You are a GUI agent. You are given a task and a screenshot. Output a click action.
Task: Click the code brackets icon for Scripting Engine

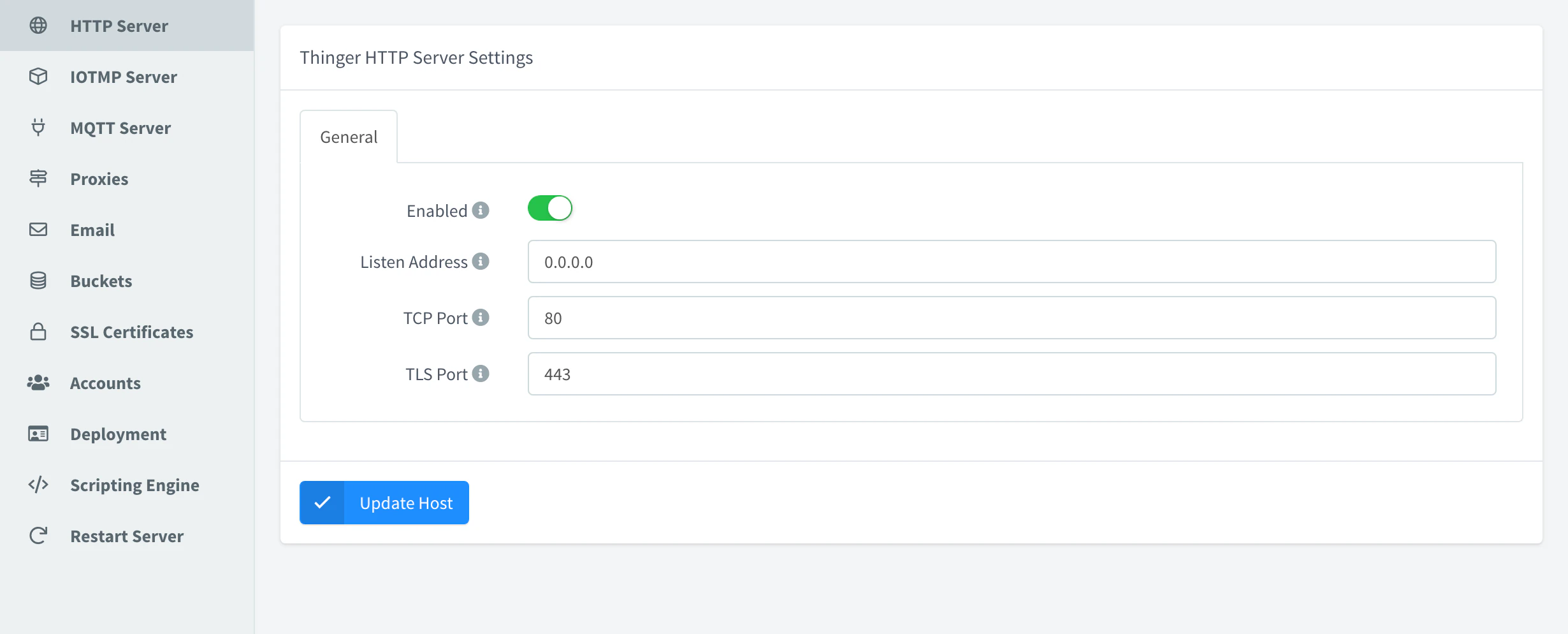click(38, 485)
